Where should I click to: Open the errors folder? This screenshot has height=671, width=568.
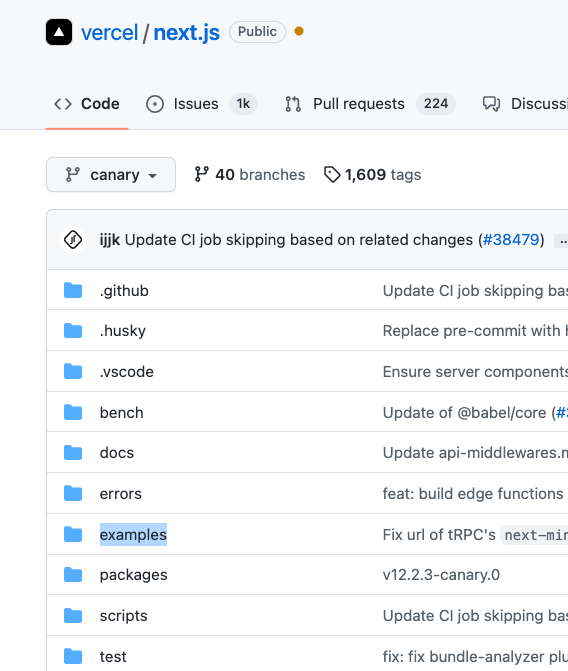121,494
